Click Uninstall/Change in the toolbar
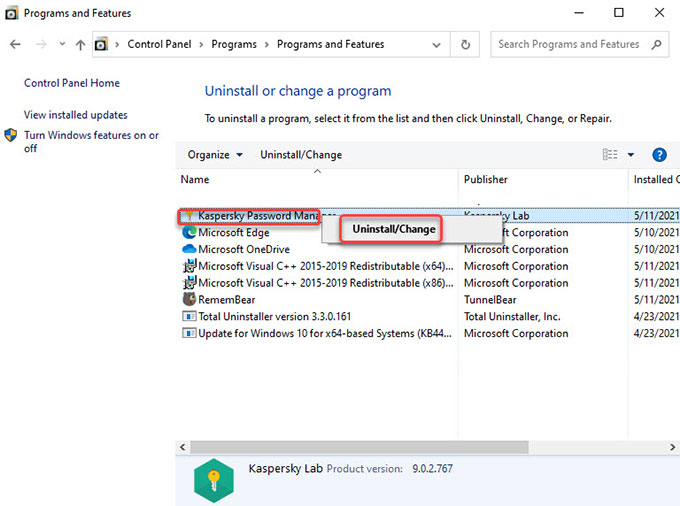The height and width of the screenshot is (506, 680). [301, 155]
